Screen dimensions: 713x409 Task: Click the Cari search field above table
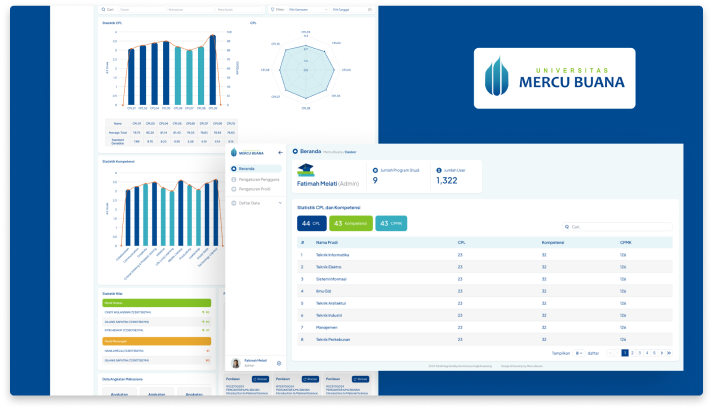pos(614,226)
